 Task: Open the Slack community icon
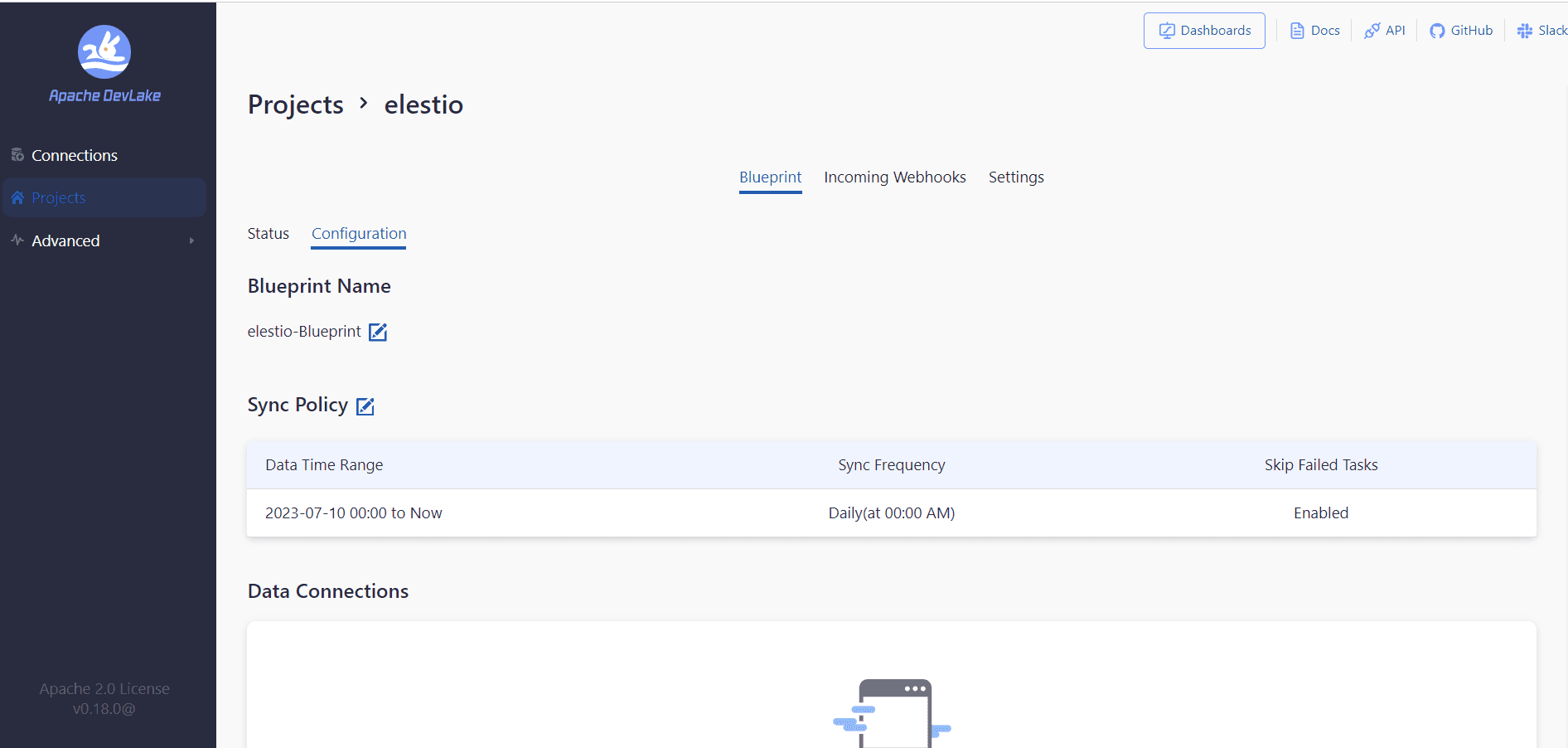1525,30
